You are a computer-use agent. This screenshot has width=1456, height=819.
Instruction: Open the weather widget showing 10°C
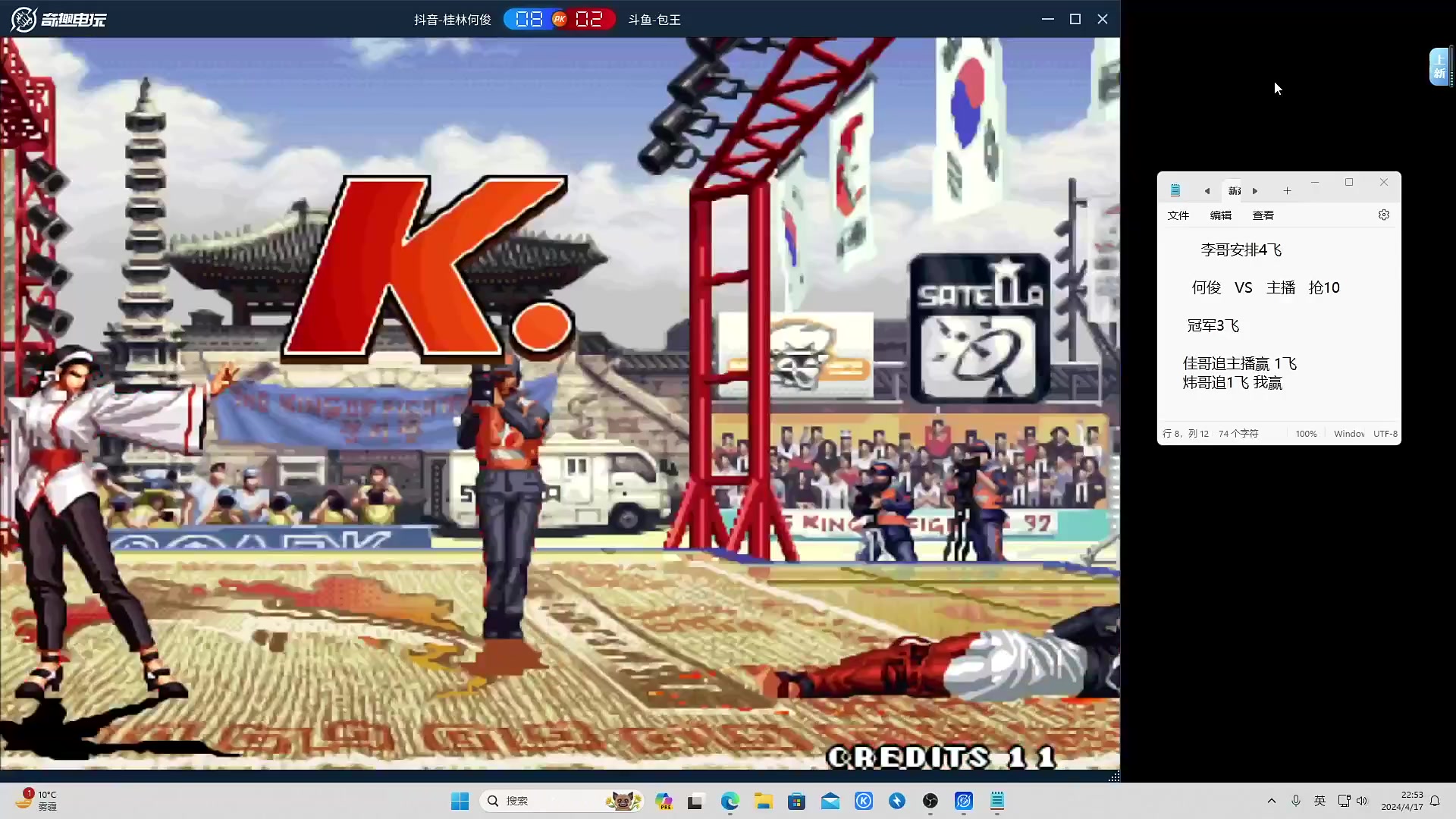click(36, 800)
